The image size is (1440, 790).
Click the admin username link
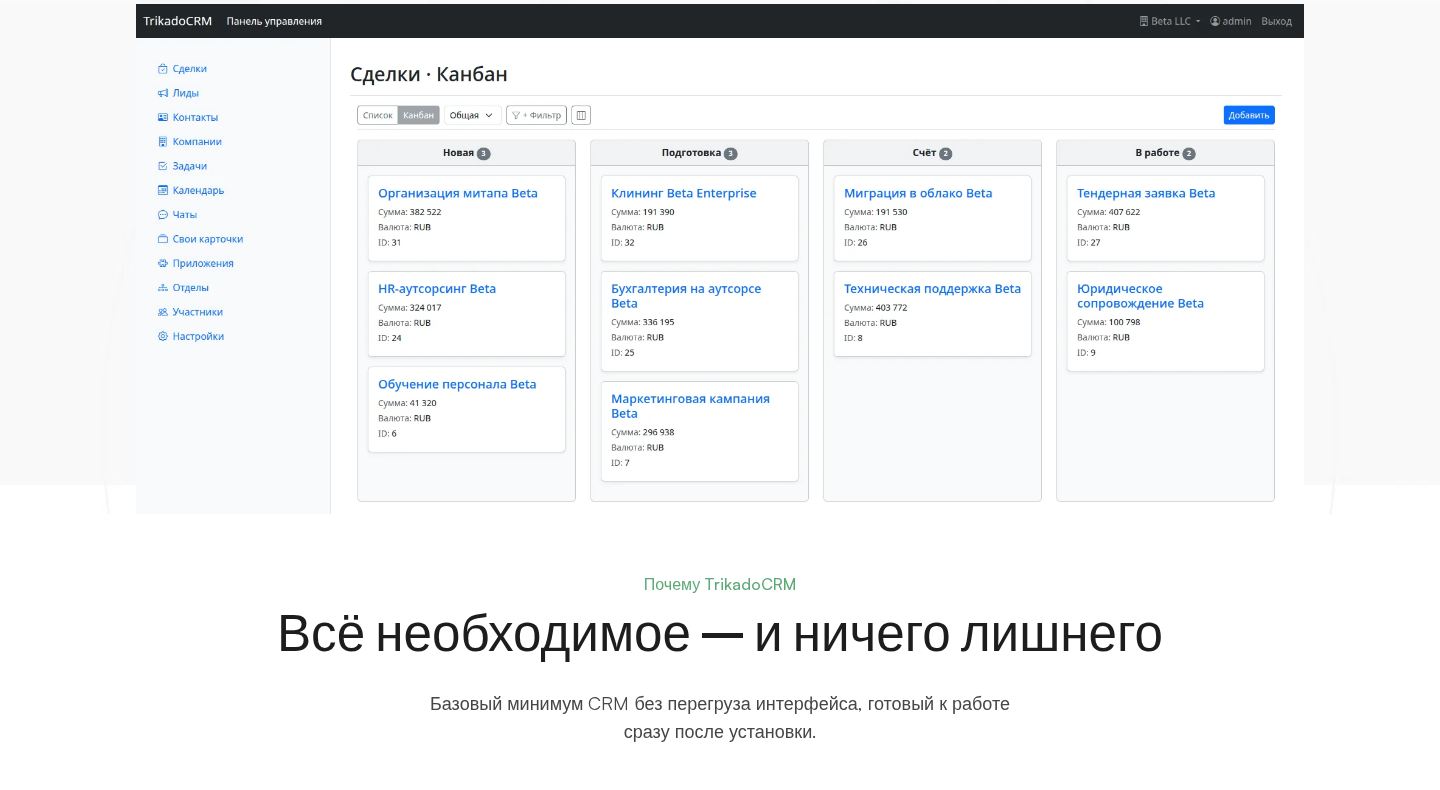tap(1237, 21)
